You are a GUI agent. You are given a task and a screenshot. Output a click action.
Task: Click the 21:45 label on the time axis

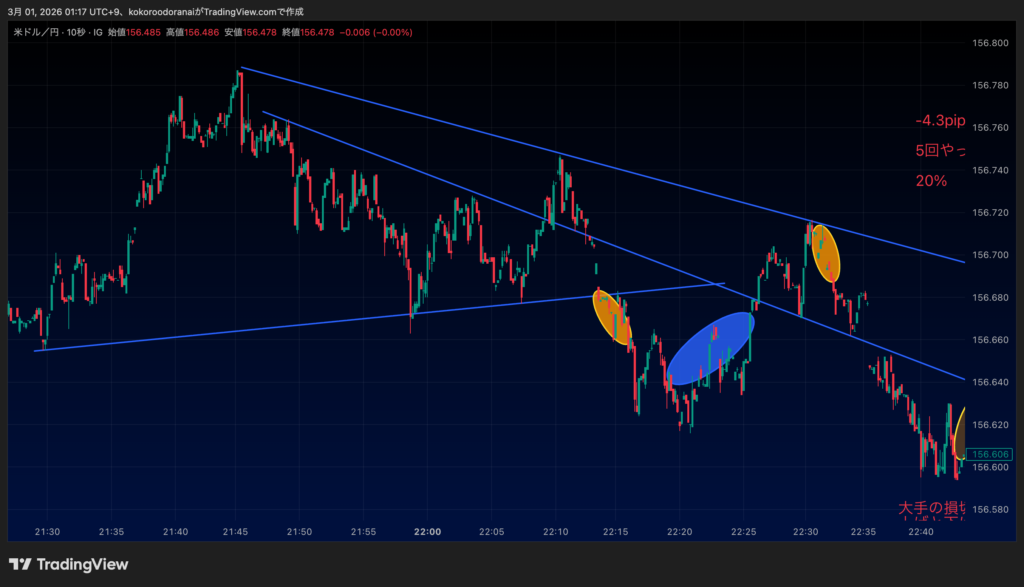point(237,531)
